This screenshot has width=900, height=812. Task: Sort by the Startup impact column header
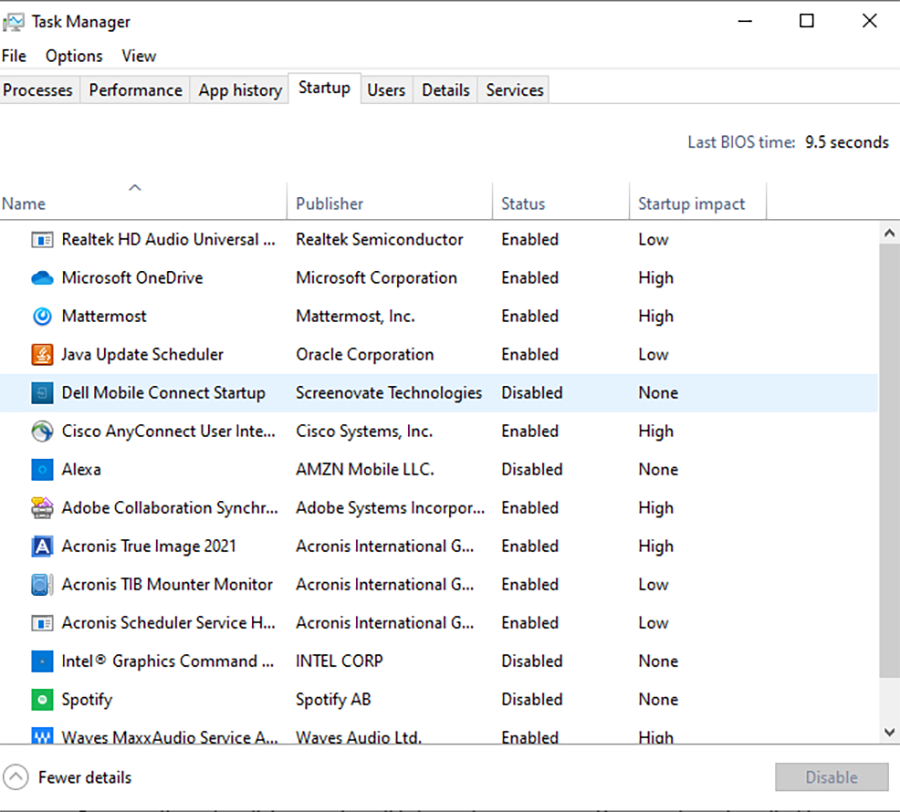pyautogui.click(x=697, y=201)
